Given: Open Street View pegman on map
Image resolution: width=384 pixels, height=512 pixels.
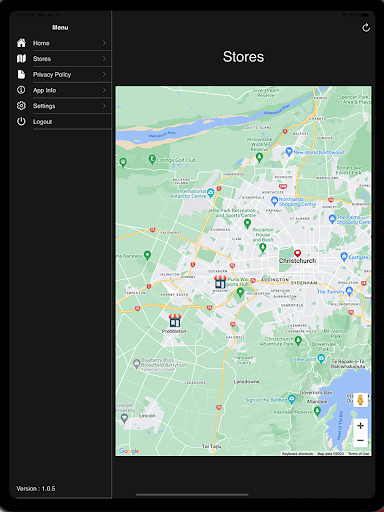Looking at the screenshot, I should (360, 400).
